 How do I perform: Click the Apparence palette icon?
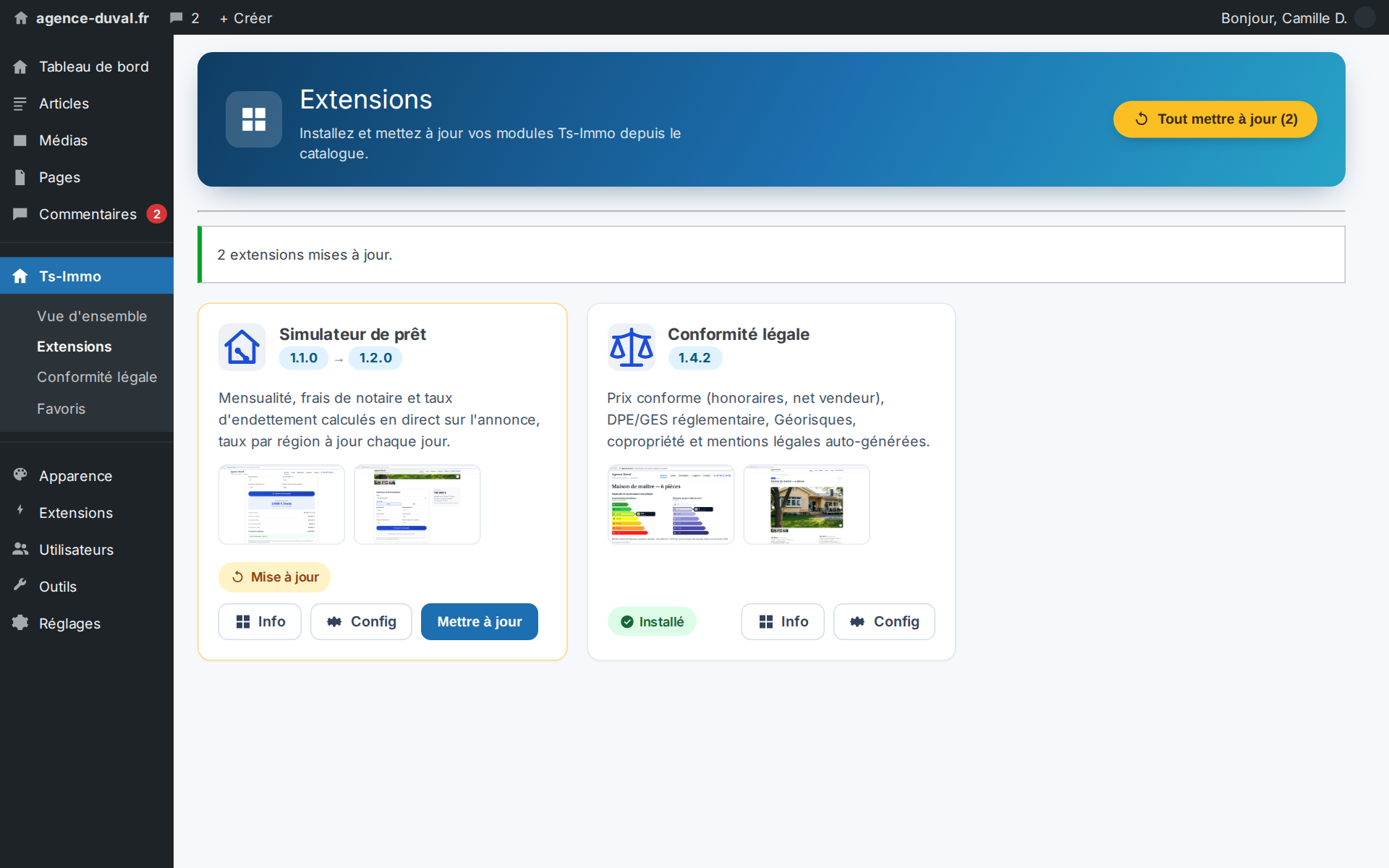pos(20,475)
